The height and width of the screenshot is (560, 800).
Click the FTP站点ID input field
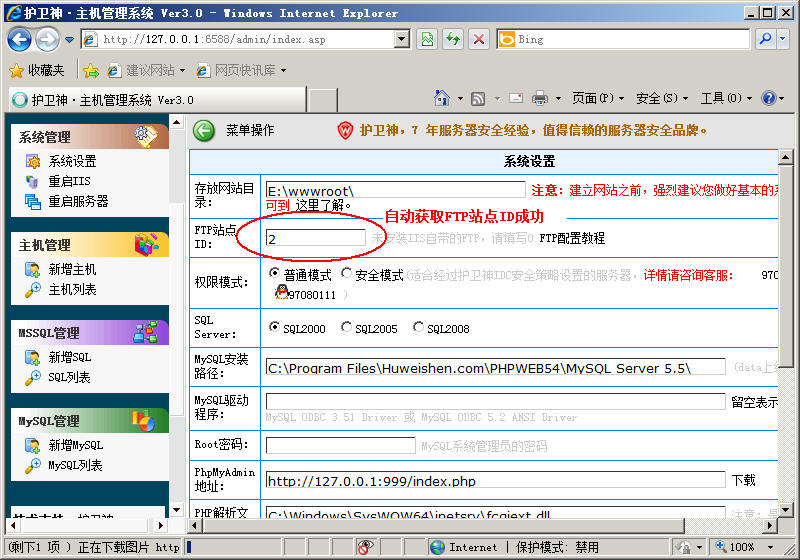(x=316, y=239)
